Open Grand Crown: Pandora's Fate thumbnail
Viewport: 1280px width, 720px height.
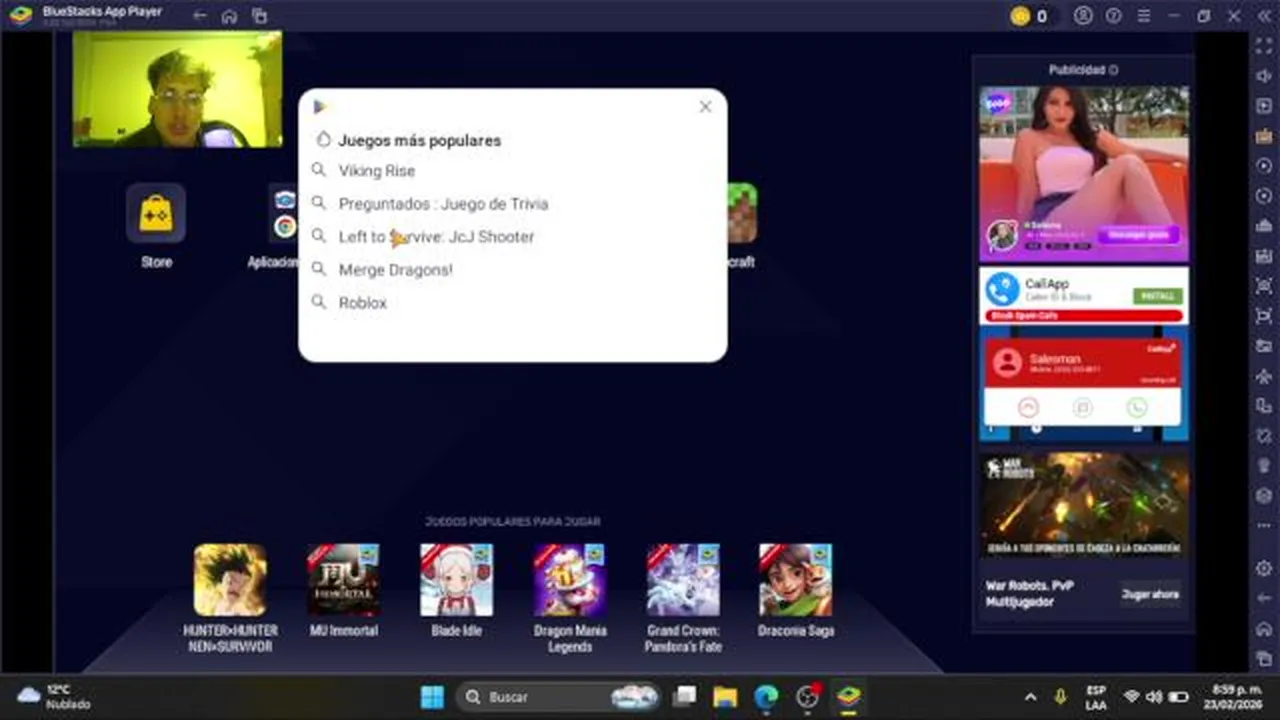[683, 580]
